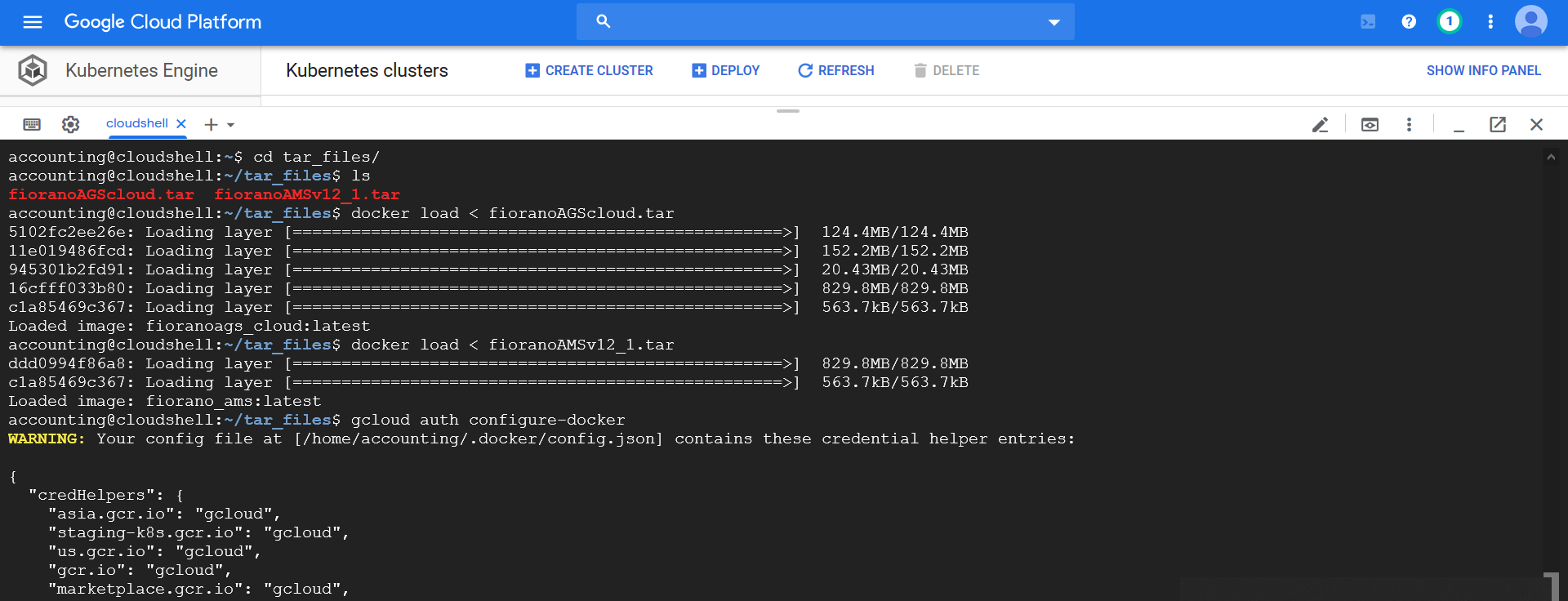Open the web preview icon

[1370, 124]
